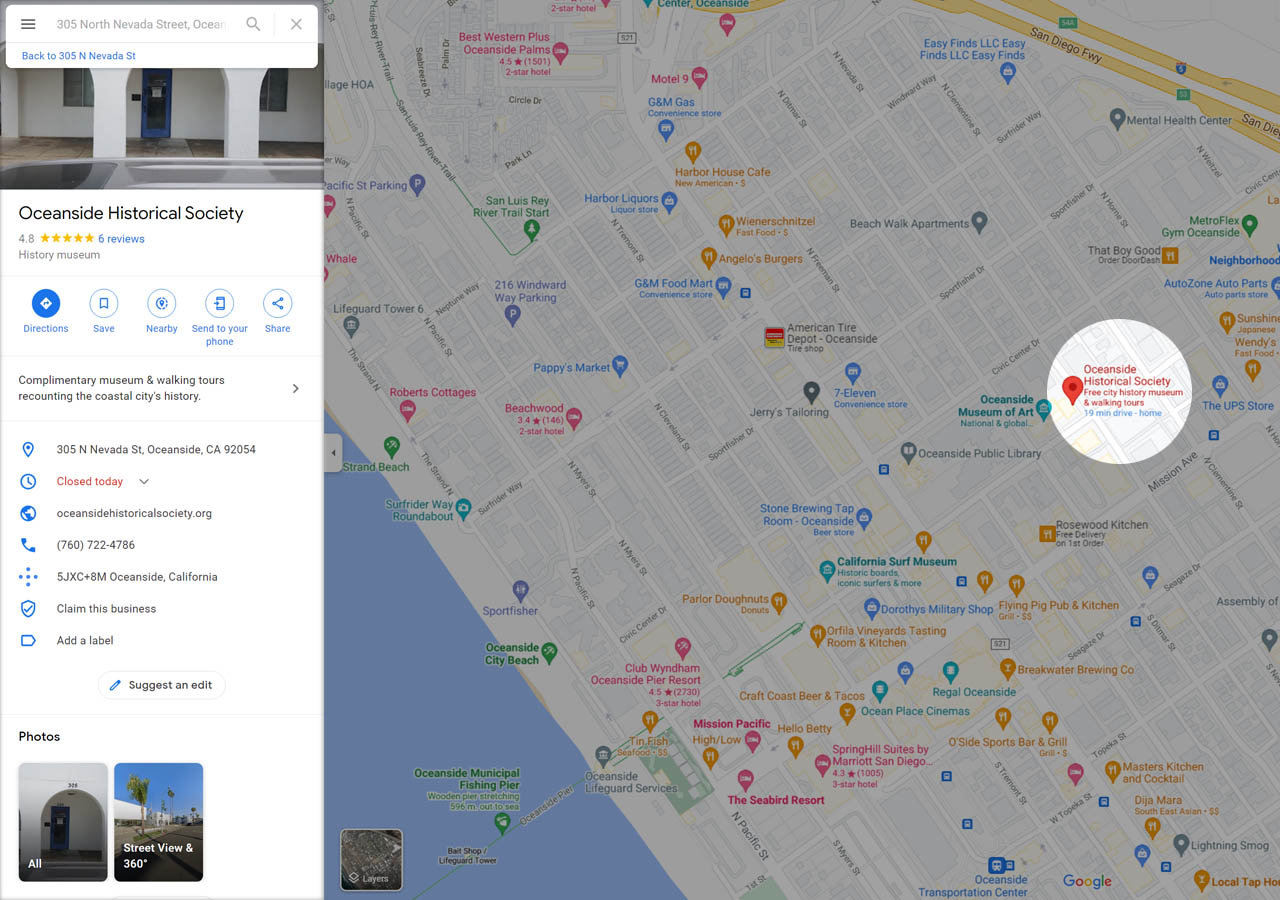1280x900 pixels.
Task: Click the Surfrider Way Roundabout marker
Action: coord(463,509)
